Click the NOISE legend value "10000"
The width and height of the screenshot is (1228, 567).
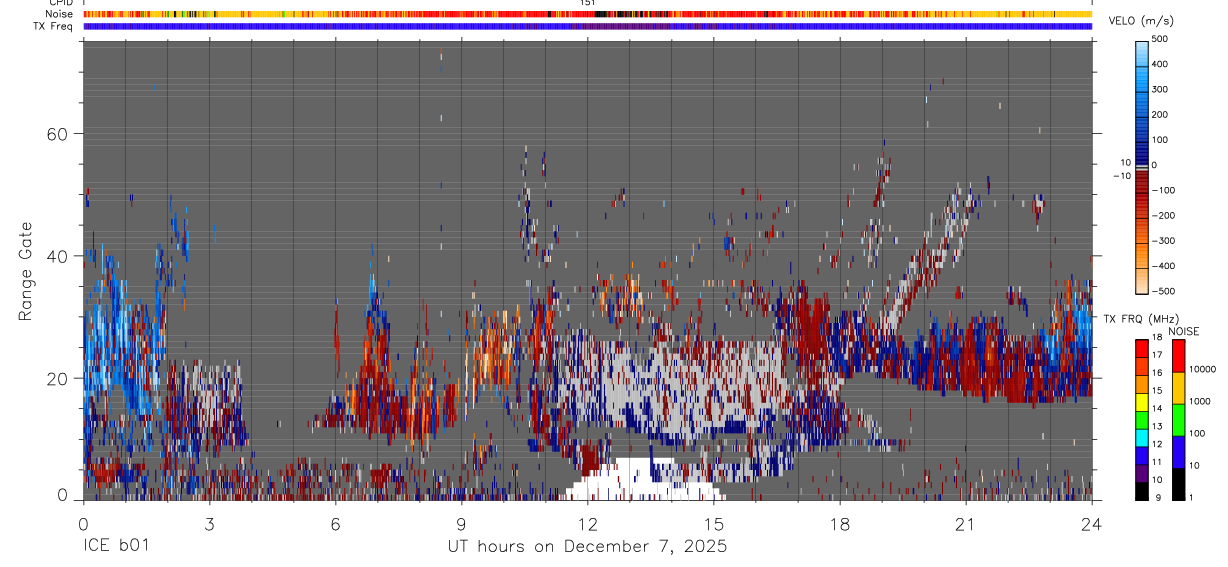click(1203, 370)
